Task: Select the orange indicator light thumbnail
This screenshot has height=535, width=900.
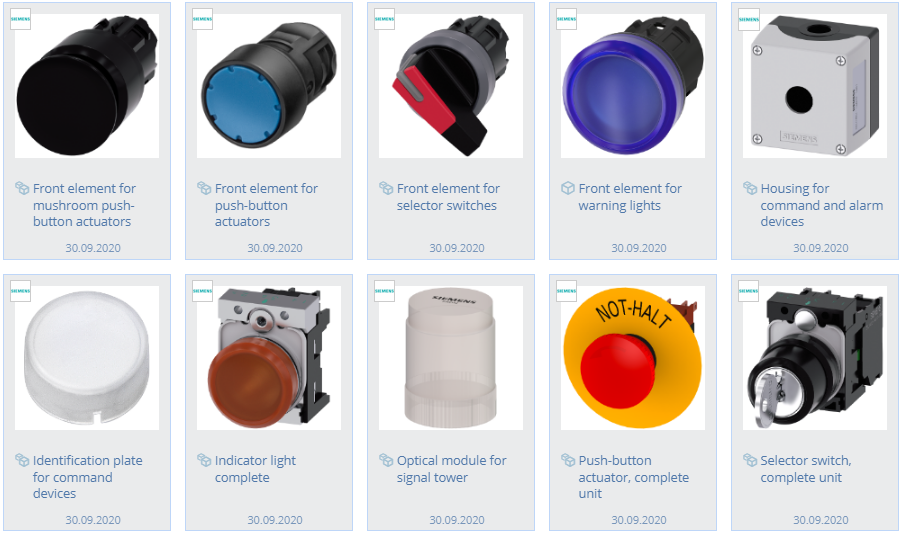Action: pos(269,358)
